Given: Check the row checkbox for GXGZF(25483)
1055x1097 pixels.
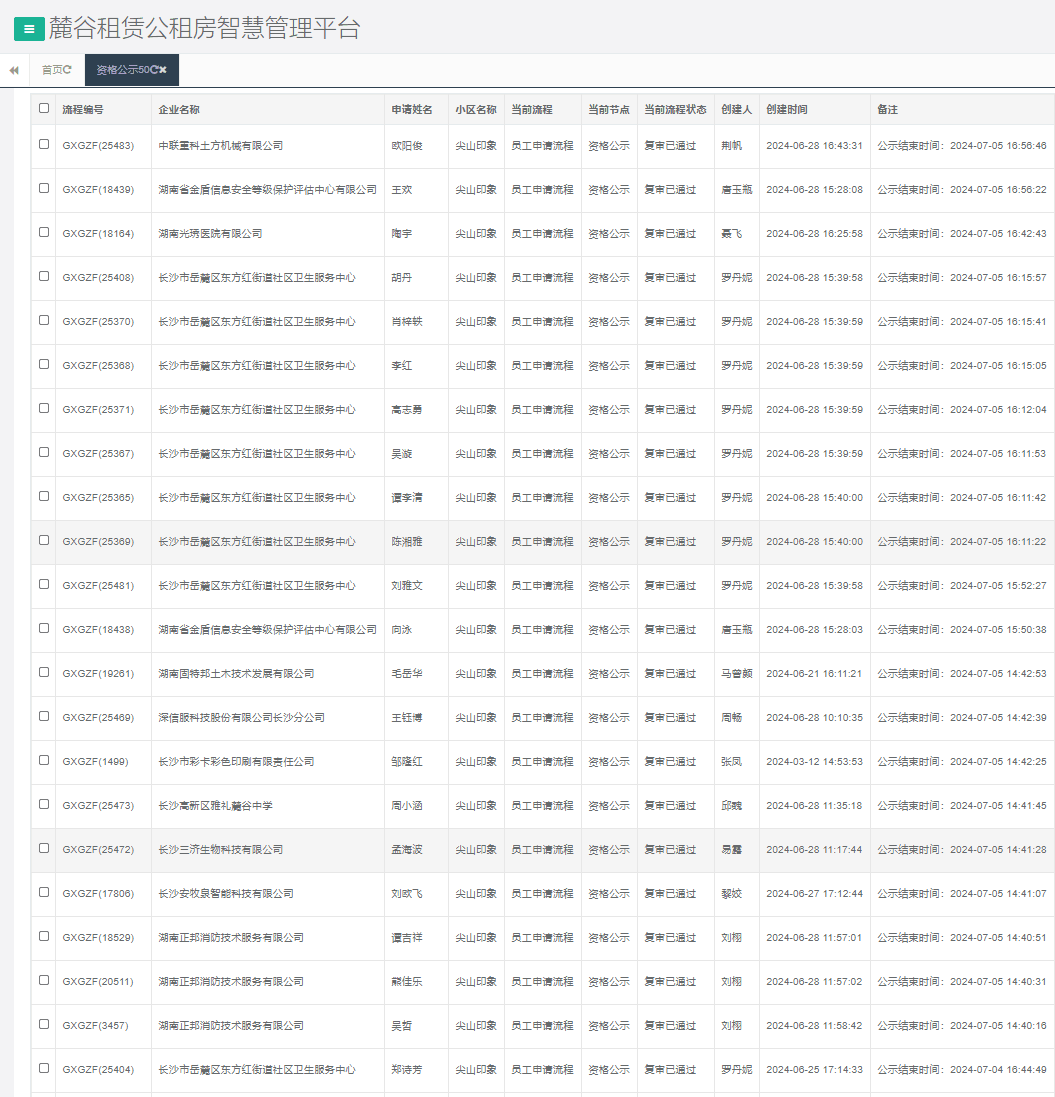Looking at the screenshot, I should click(x=44, y=144).
